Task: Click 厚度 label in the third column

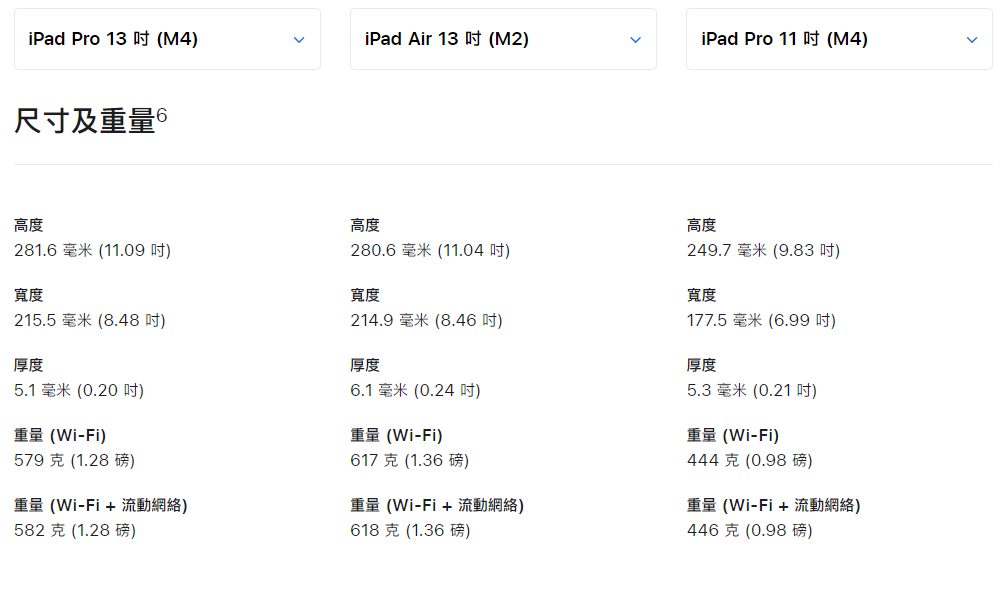Action: pos(700,365)
